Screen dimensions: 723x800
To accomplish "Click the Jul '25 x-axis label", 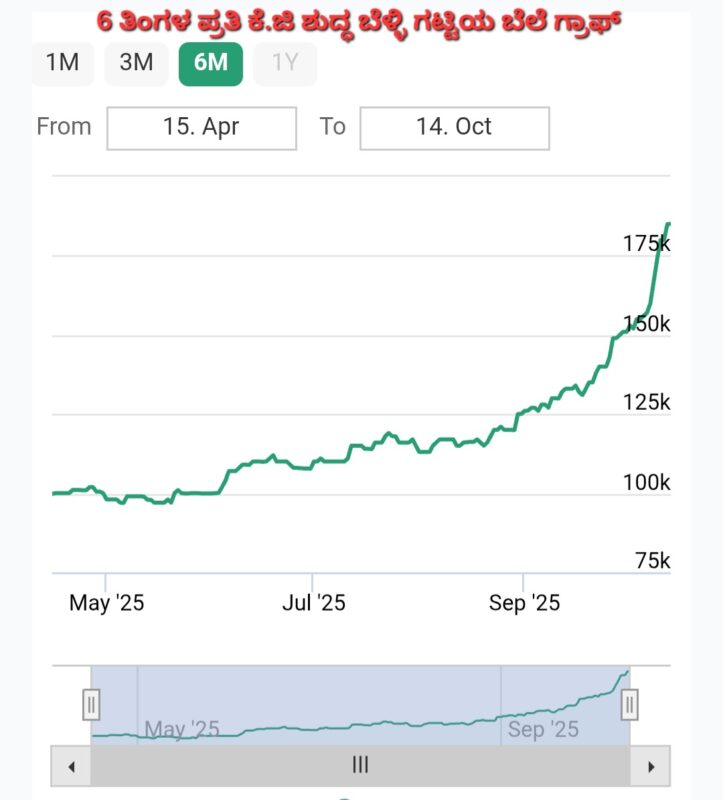I will pos(313,603).
